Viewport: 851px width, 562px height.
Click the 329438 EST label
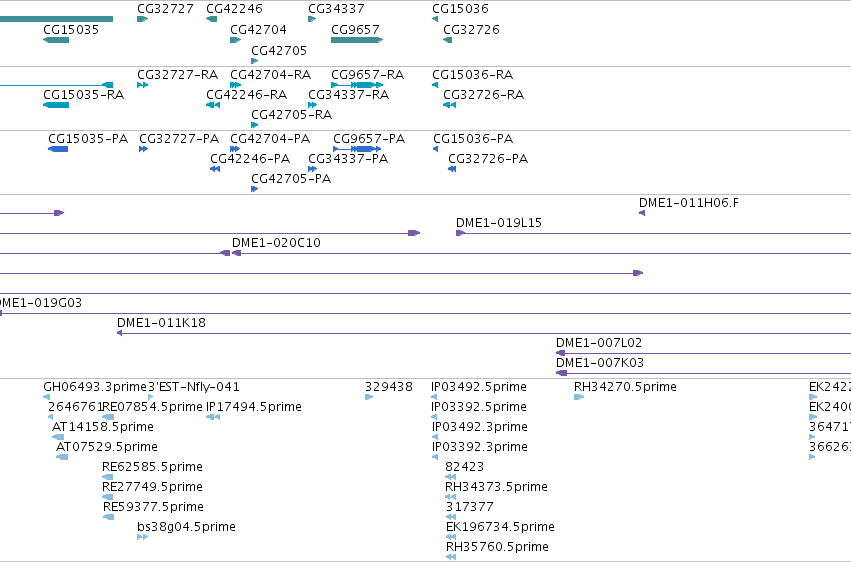click(x=389, y=387)
